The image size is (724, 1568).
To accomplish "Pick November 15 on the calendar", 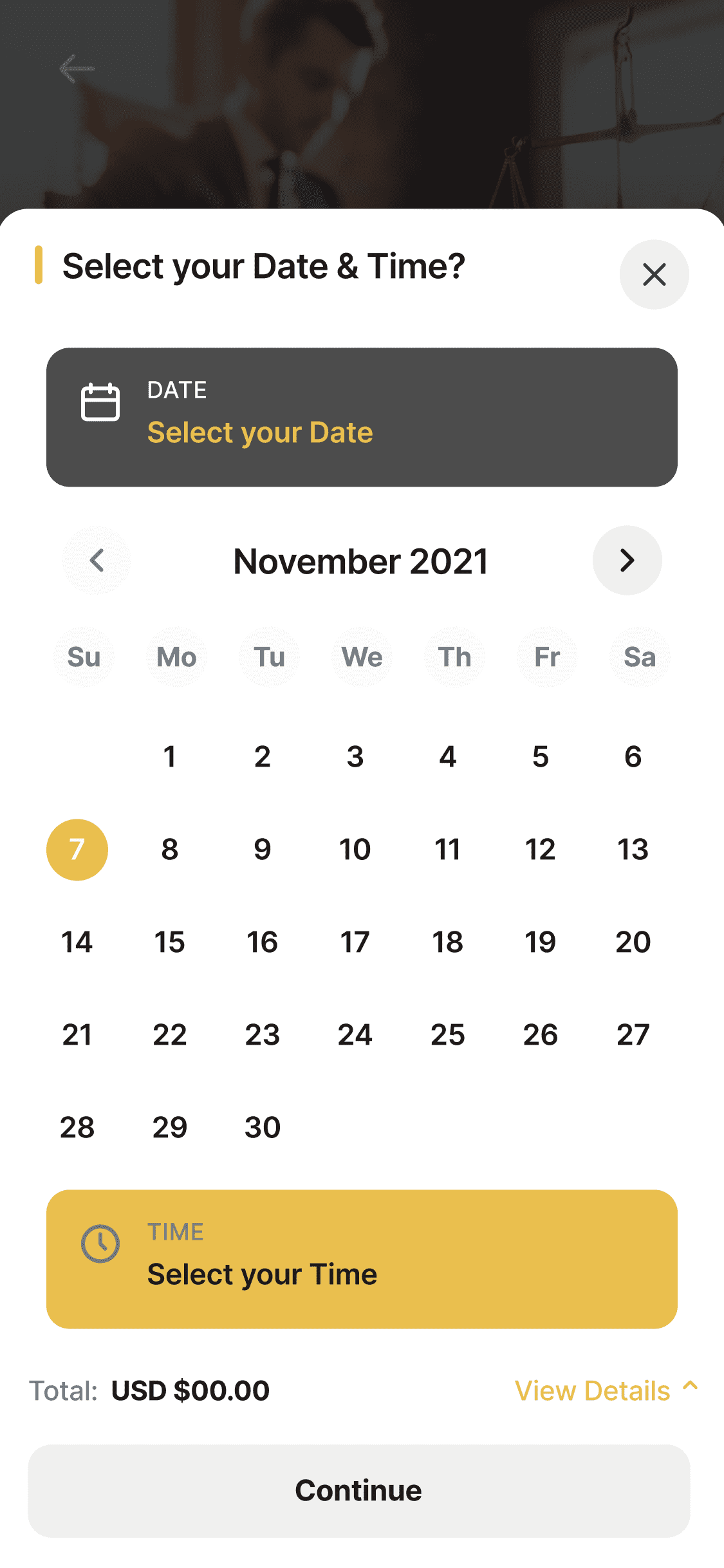I will pos(170,942).
